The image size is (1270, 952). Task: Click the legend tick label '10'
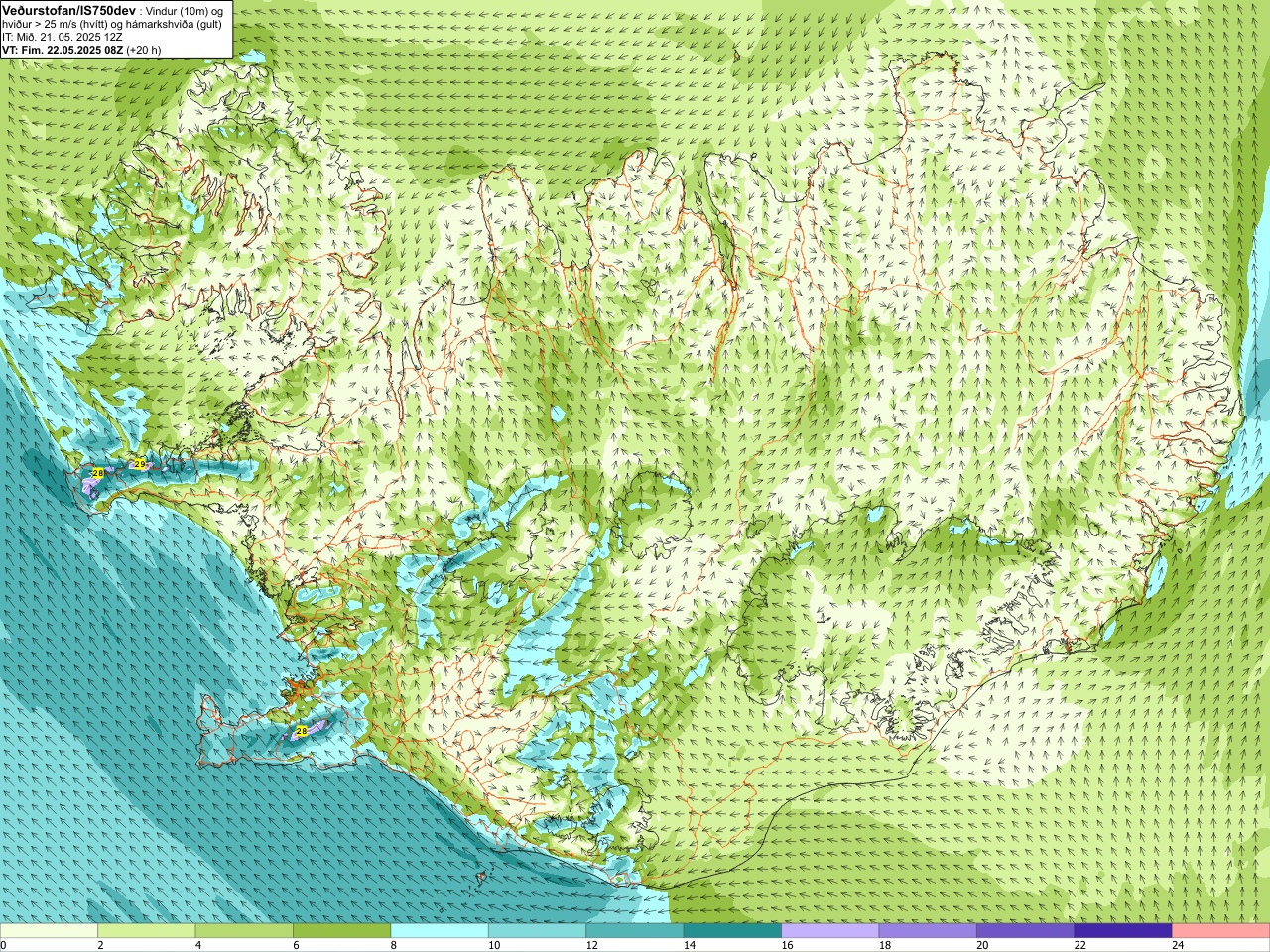click(x=494, y=945)
